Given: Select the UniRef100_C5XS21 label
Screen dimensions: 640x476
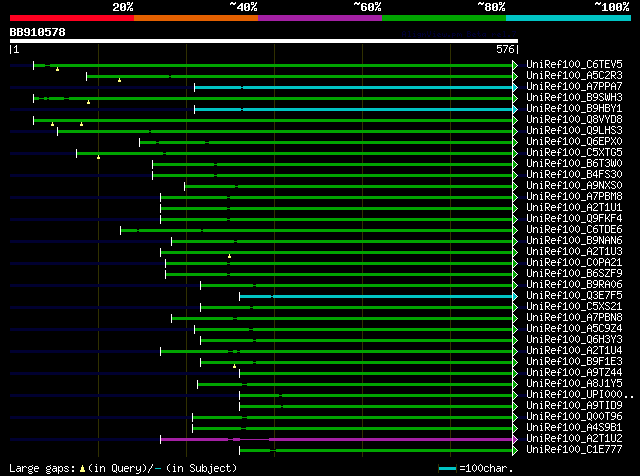Looking at the screenshot, I should click(574, 307).
